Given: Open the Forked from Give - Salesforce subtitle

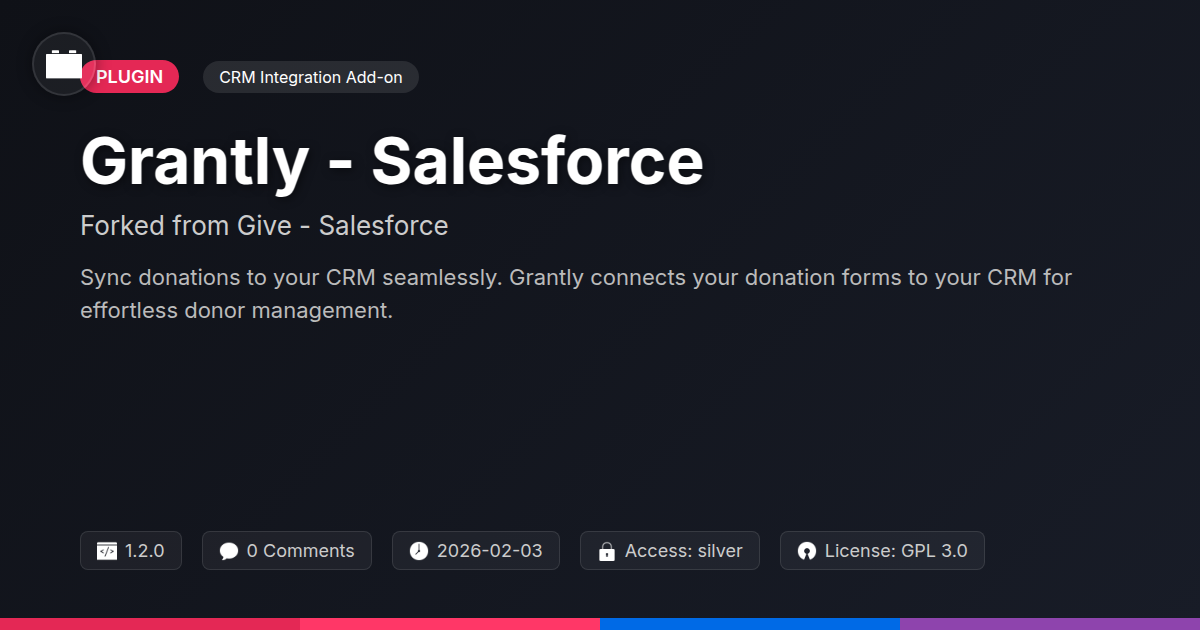Looking at the screenshot, I should 264,226.
